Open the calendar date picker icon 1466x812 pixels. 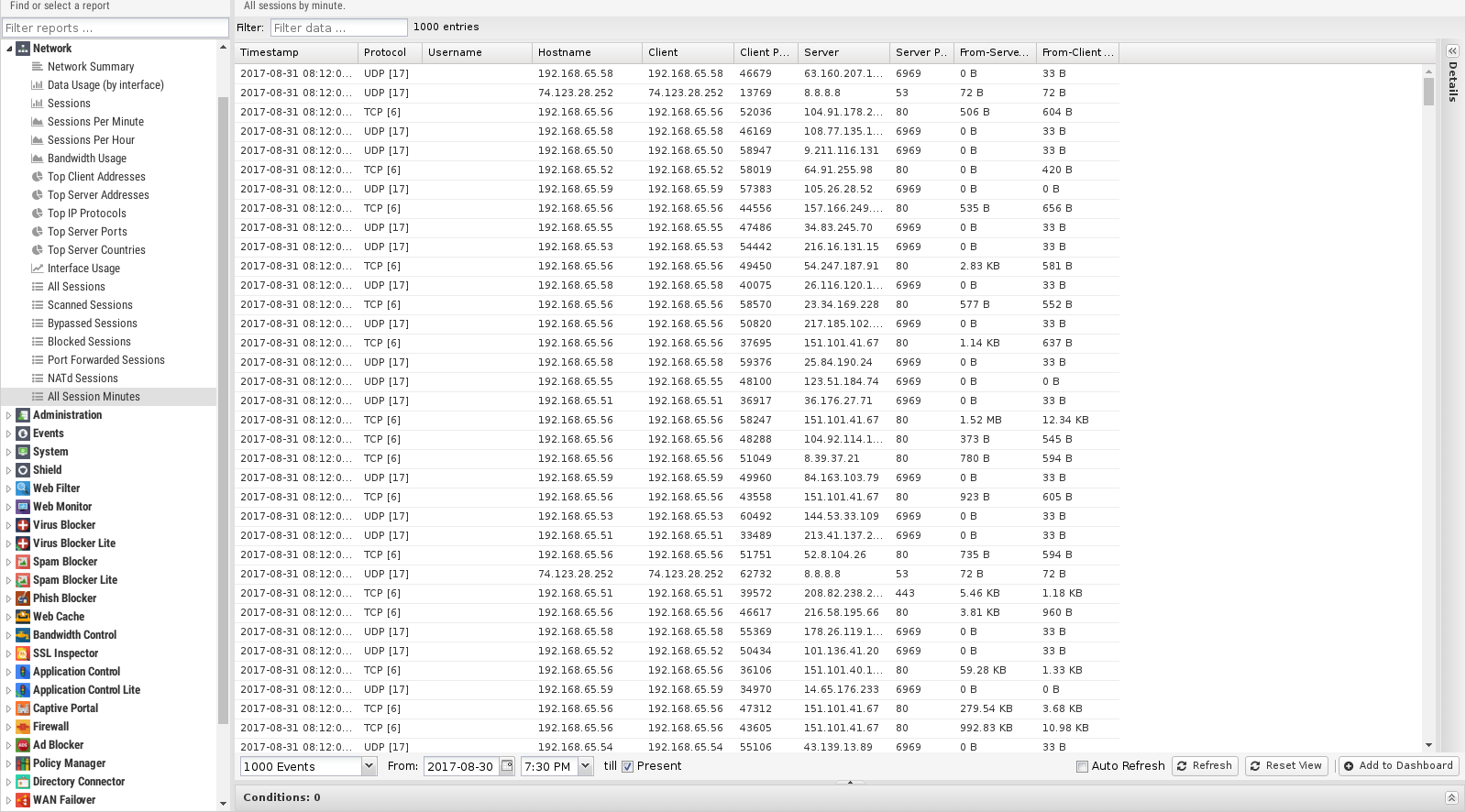click(507, 766)
